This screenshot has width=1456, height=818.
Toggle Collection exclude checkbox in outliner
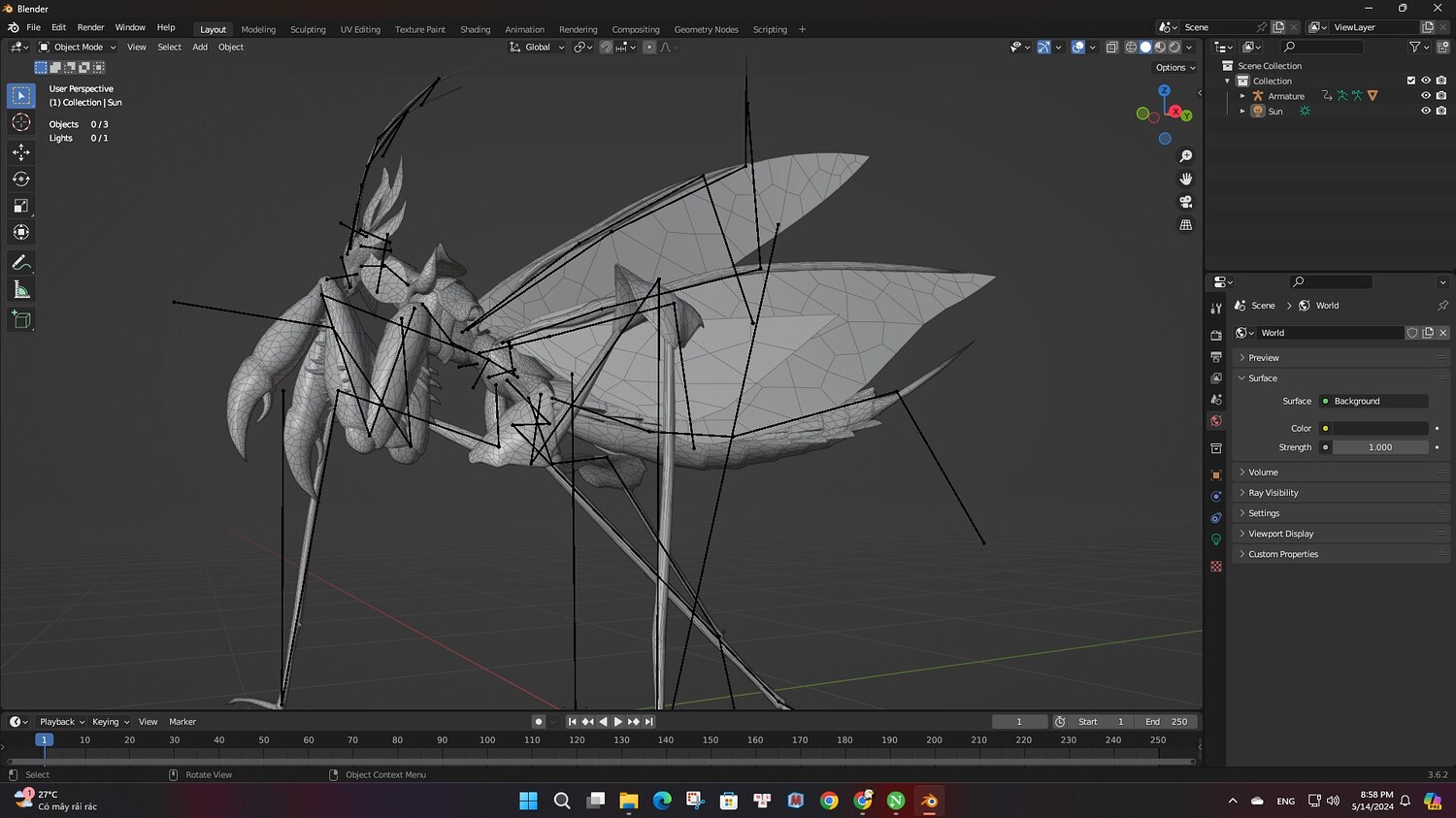[x=1411, y=81]
